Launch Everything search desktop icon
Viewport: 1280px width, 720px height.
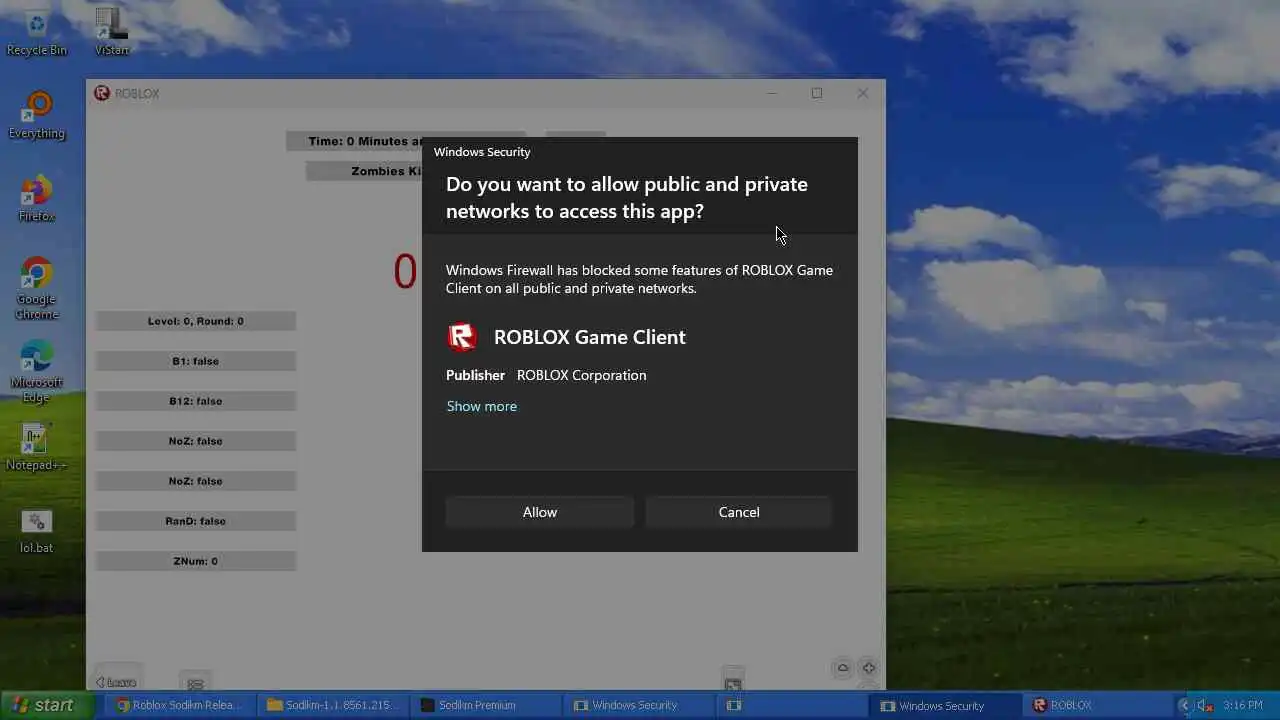[x=37, y=115]
